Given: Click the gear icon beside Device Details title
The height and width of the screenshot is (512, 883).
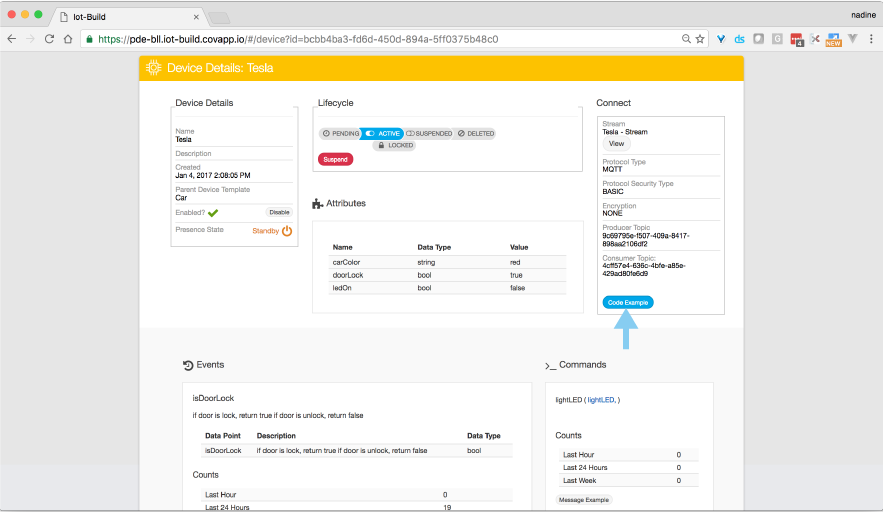Looking at the screenshot, I should click(153, 68).
